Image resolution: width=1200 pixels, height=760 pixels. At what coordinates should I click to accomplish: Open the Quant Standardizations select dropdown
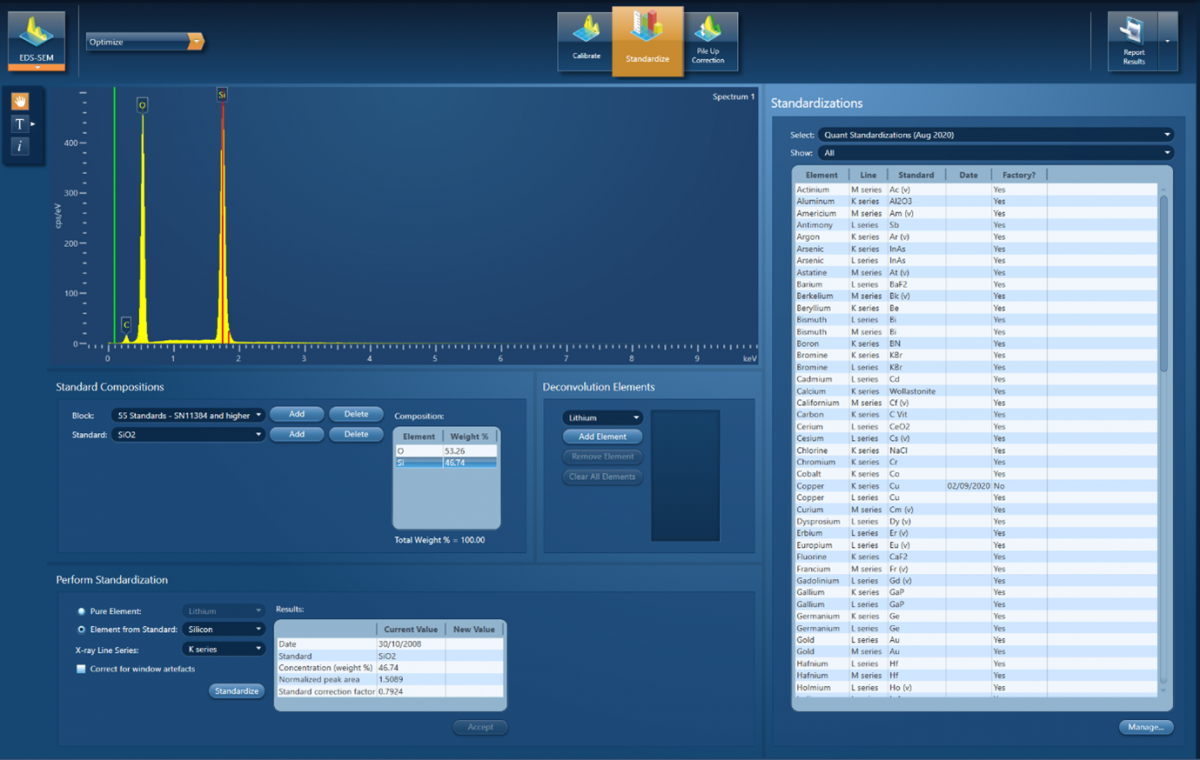(x=995, y=135)
